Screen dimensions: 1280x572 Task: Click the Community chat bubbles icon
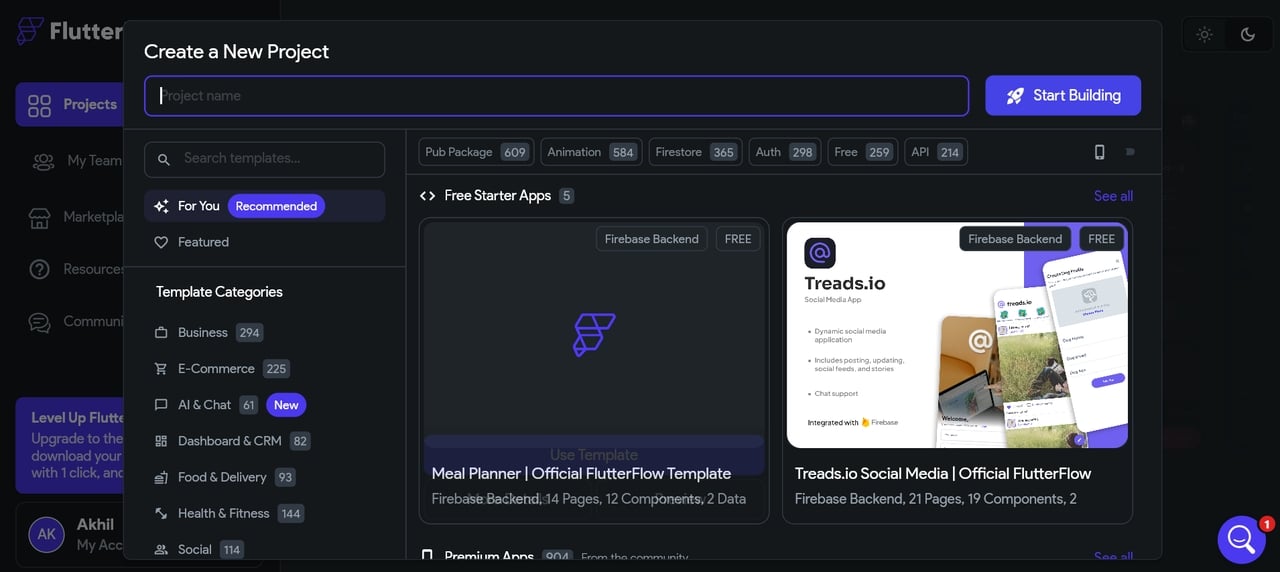tap(39, 323)
